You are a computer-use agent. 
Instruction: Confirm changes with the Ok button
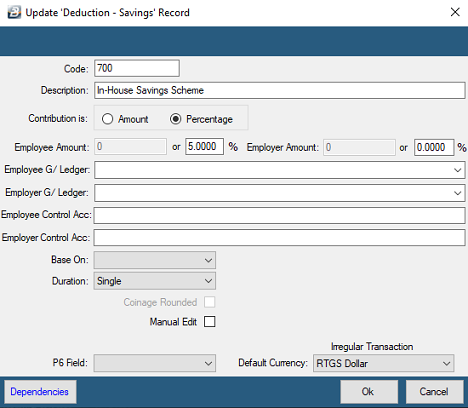[x=369, y=392]
